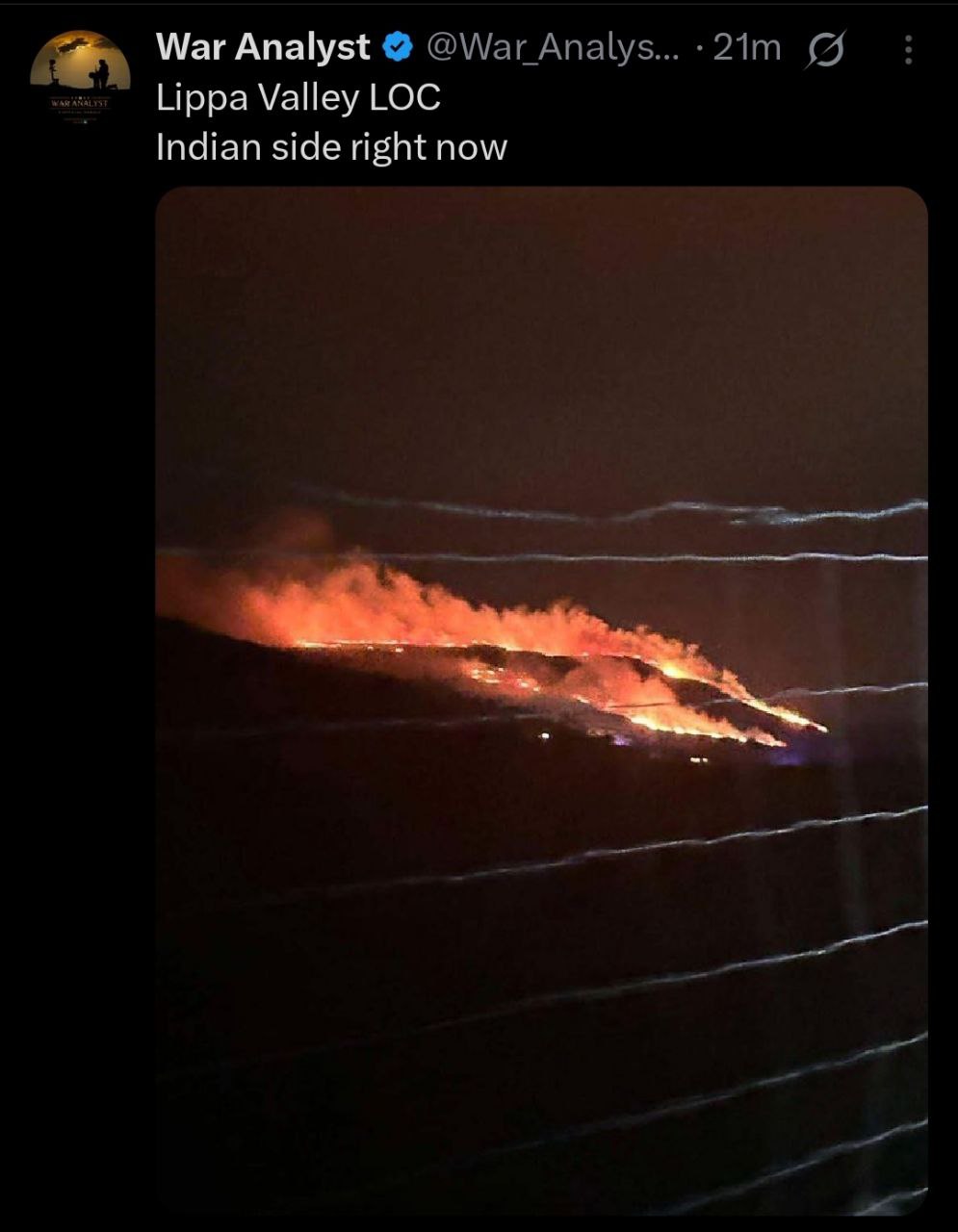Click the small white lights below fire
This screenshot has height=1232, width=958.
point(545,736)
